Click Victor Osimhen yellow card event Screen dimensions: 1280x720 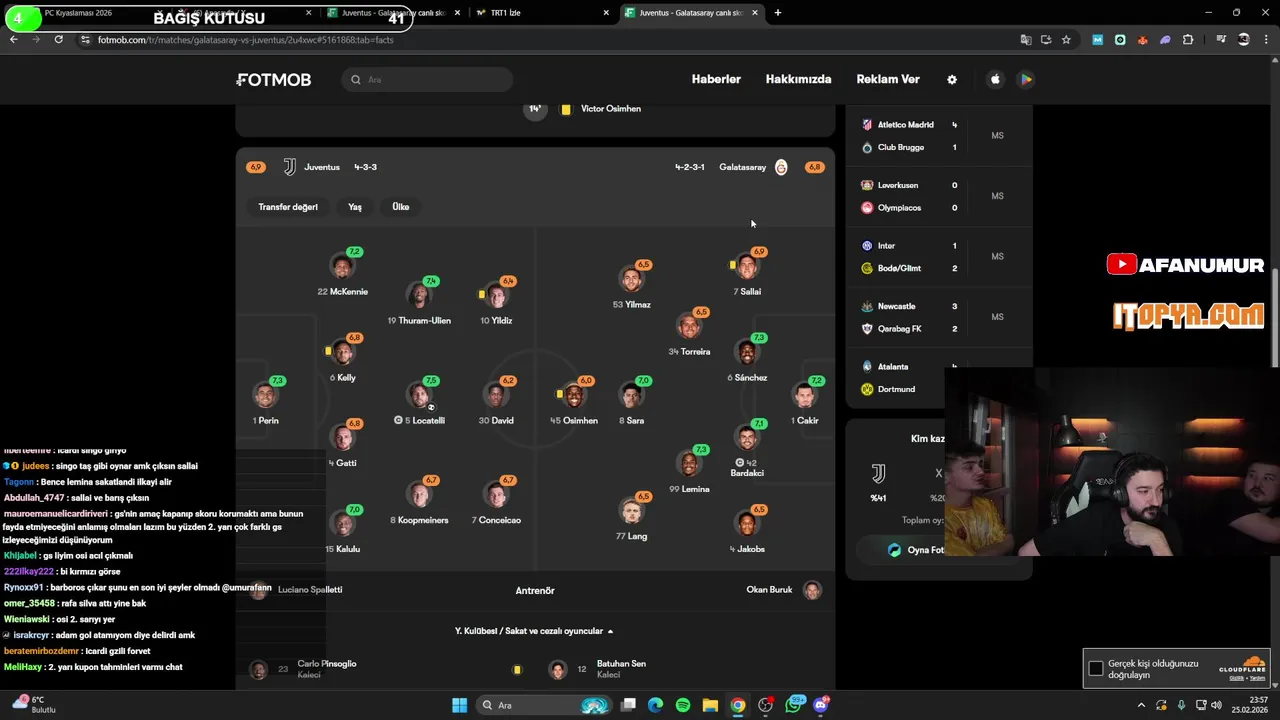pos(585,109)
